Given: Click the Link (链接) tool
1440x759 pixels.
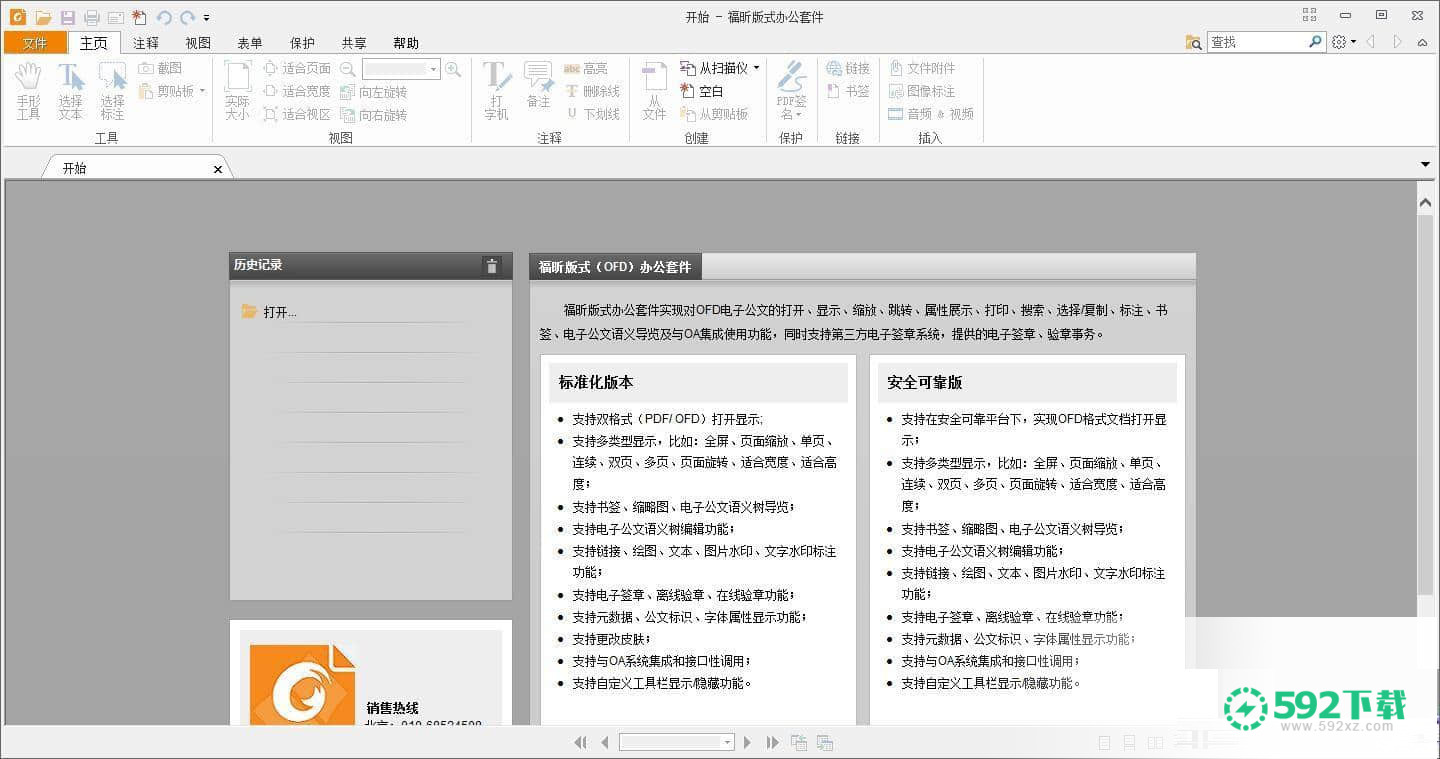Looking at the screenshot, I should (x=848, y=68).
